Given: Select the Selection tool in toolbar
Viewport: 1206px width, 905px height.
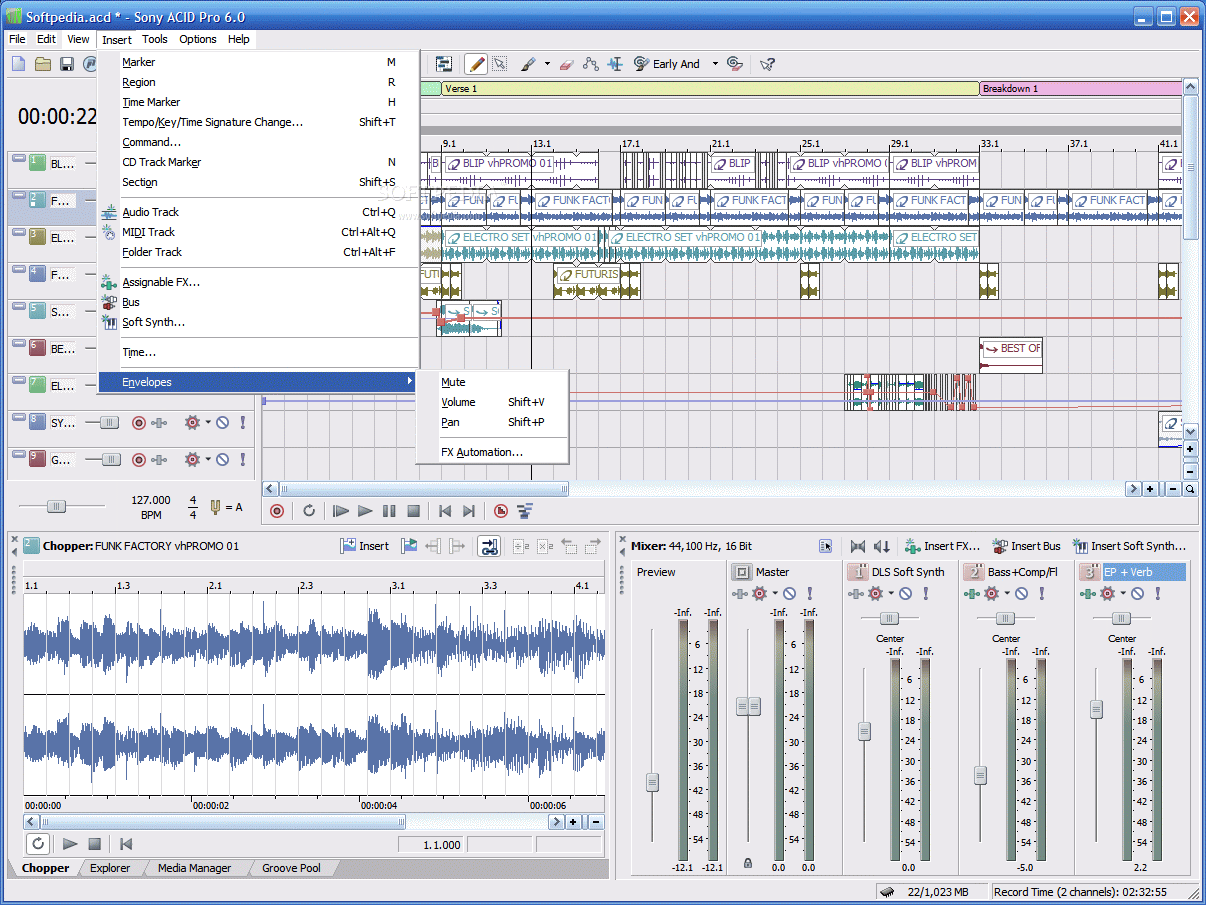Looking at the screenshot, I should point(499,64).
